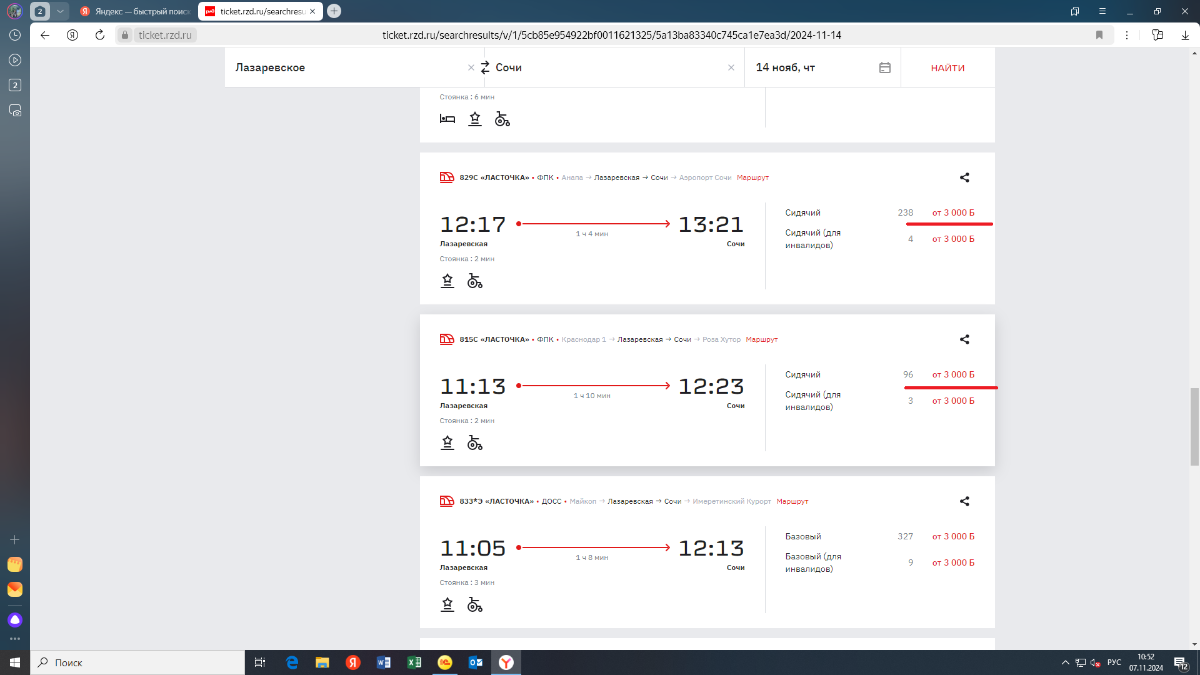The image size is (1200, 675).
Task: Open browser history in the sidebar
Action: point(15,35)
